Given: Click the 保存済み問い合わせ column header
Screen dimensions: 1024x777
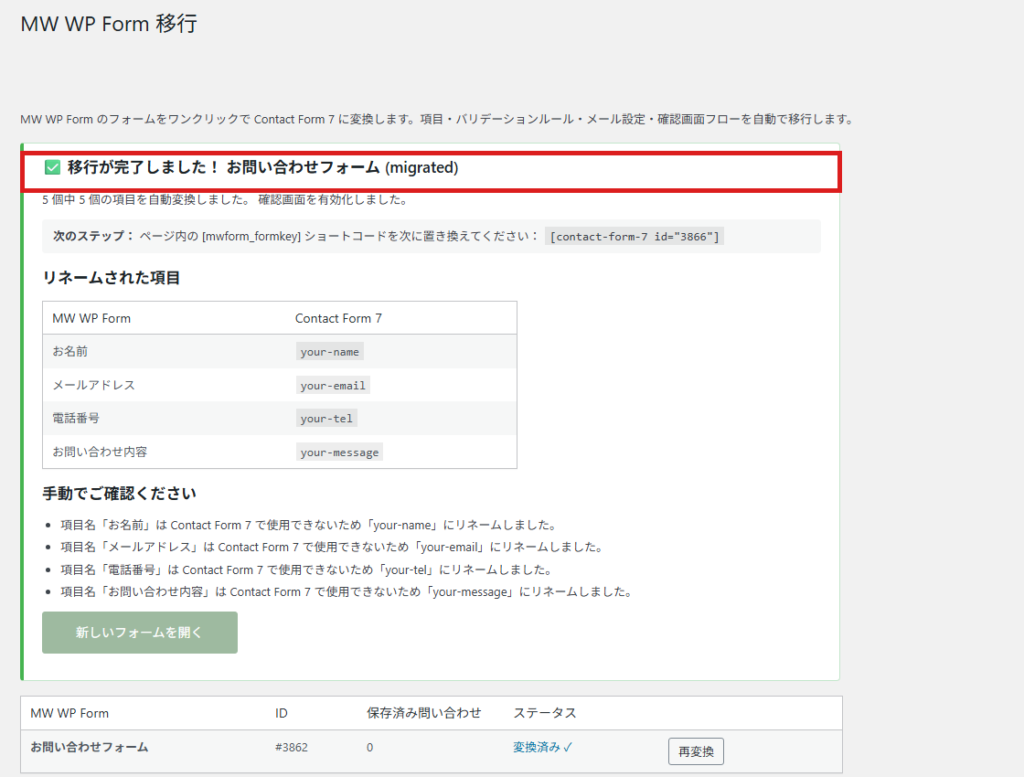Looking at the screenshot, I should coord(424,713).
